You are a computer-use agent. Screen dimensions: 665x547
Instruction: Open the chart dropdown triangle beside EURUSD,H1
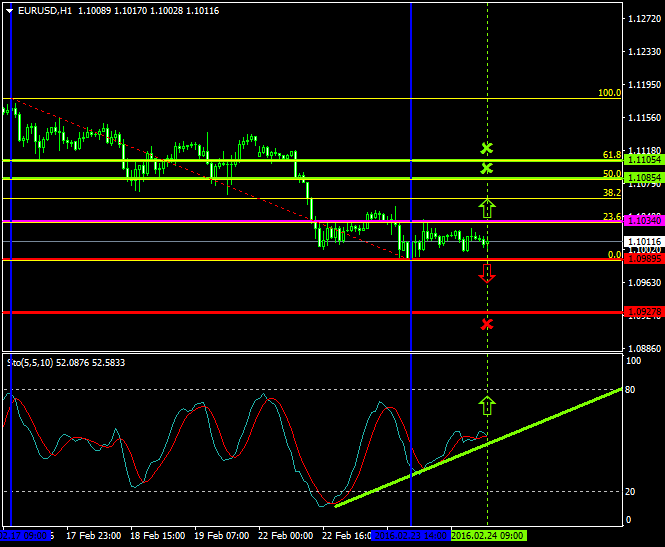pyautogui.click(x=9, y=10)
